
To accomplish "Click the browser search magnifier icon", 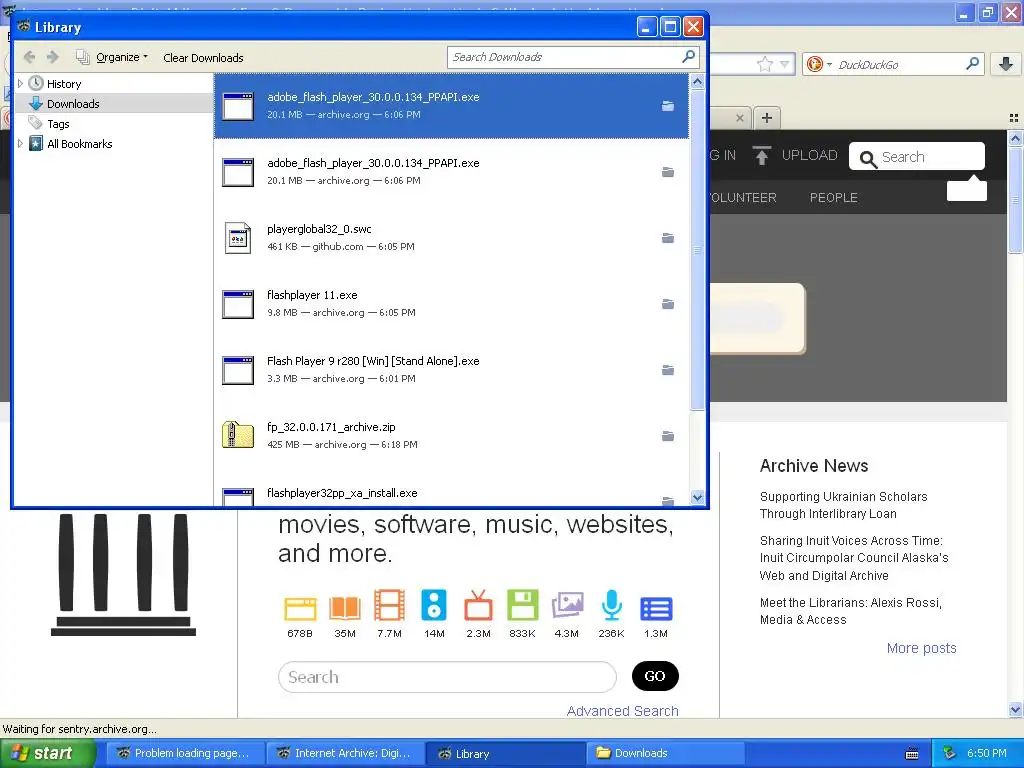I will click(972, 63).
